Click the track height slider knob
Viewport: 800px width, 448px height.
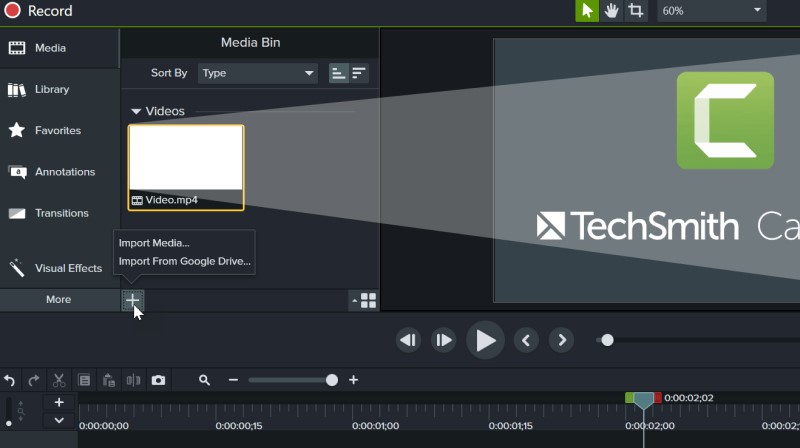coord(9,424)
